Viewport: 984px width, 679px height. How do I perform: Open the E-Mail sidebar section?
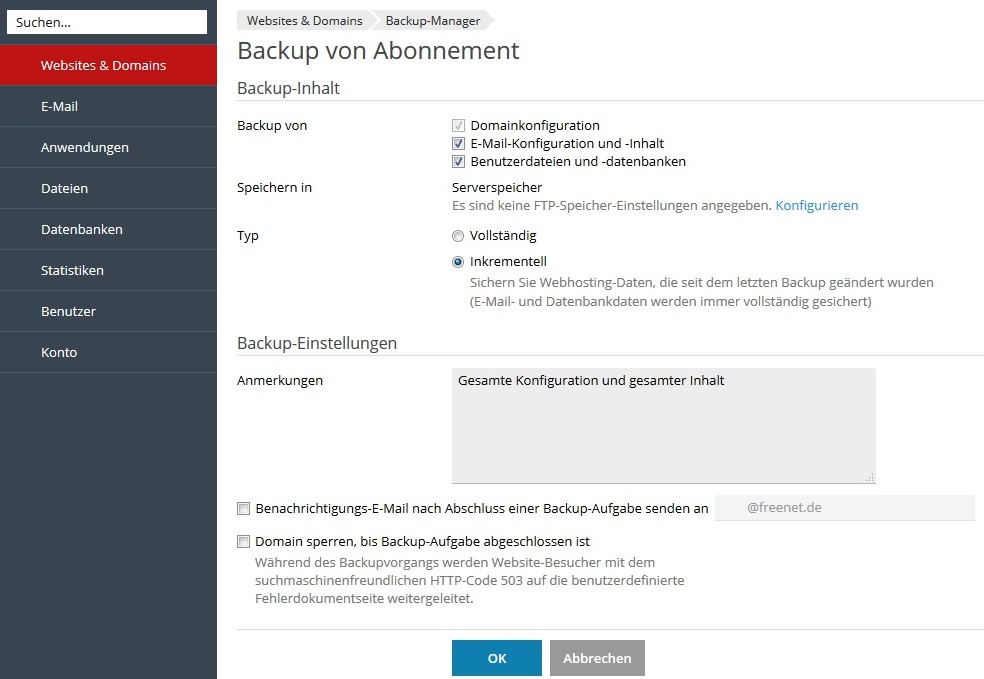click(x=108, y=107)
